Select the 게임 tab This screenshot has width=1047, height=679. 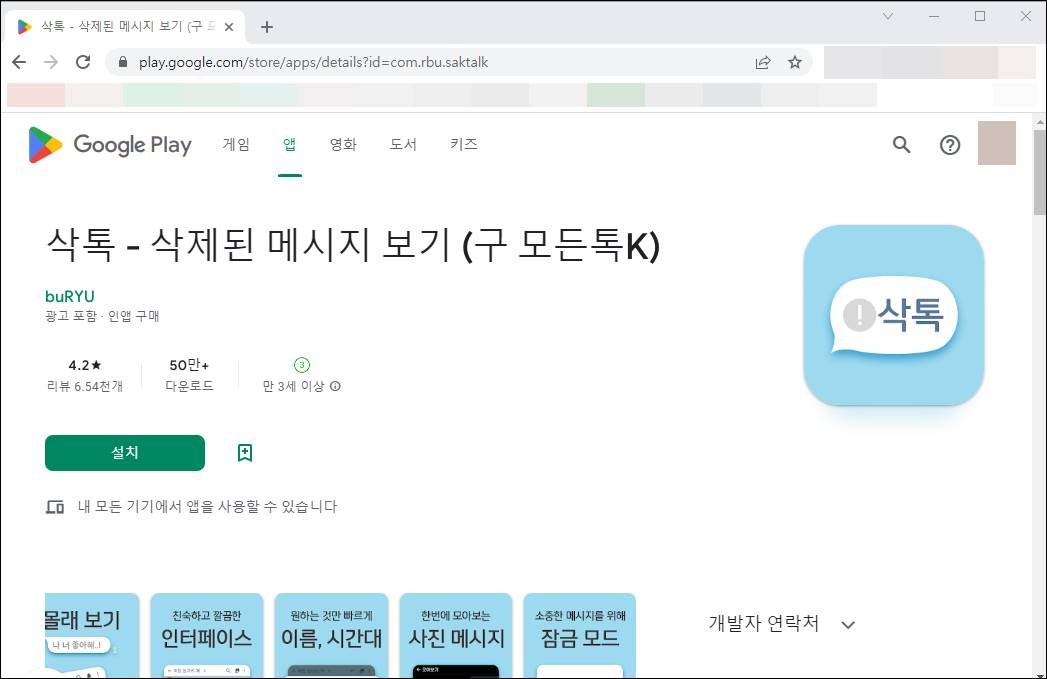(x=236, y=144)
